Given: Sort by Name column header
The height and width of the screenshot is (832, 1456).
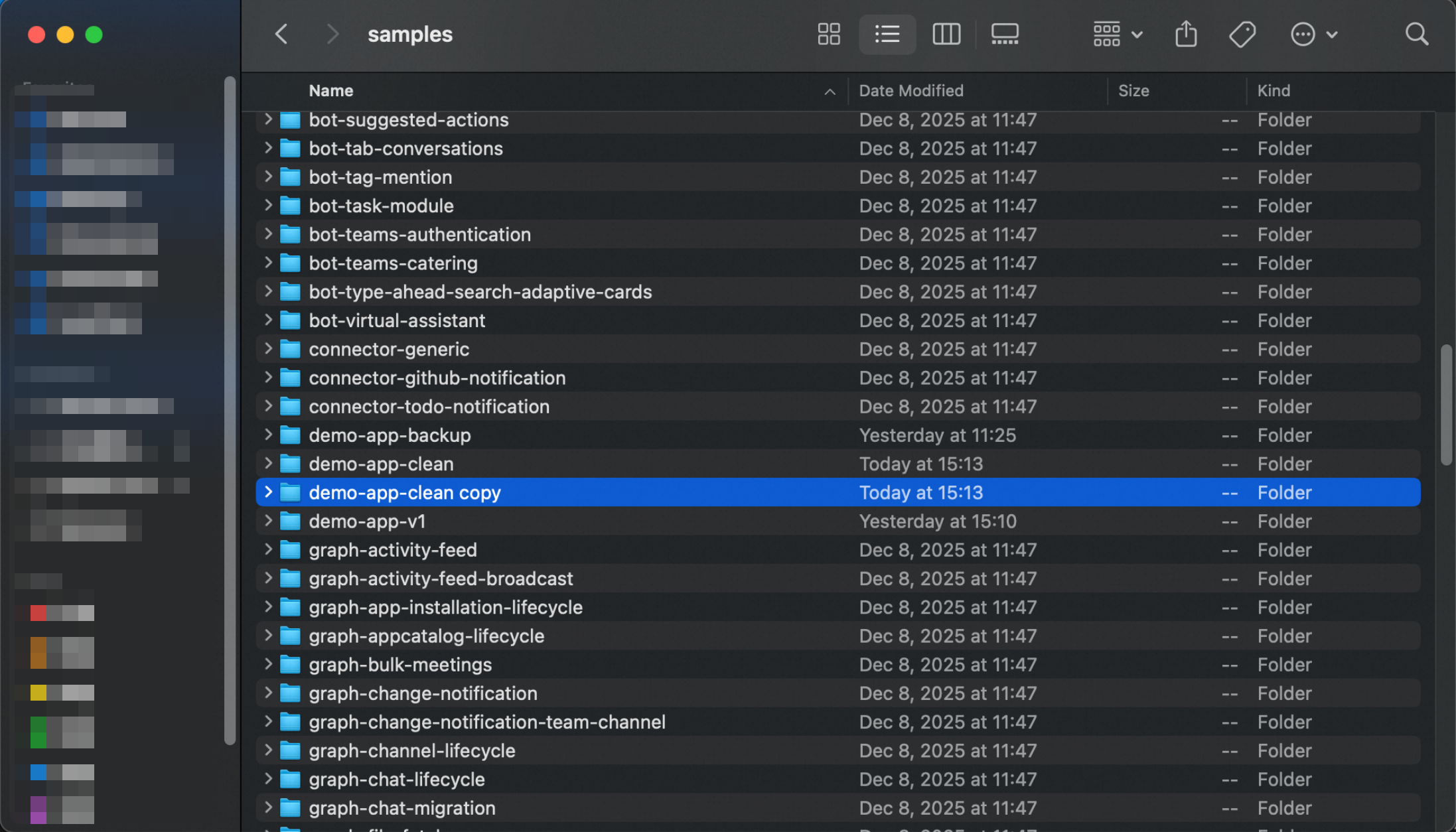Looking at the screenshot, I should pyautogui.click(x=330, y=91).
